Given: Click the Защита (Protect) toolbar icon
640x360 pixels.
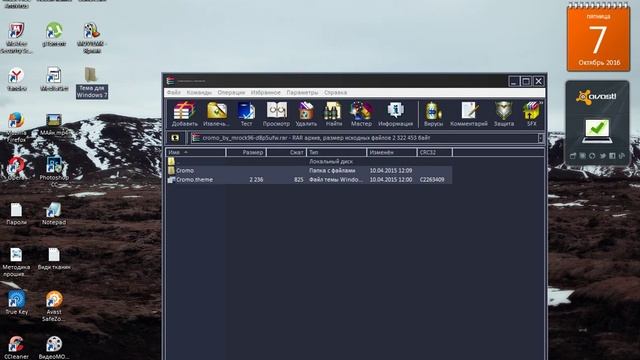Looking at the screenshot, I should (x=504, y=114).
